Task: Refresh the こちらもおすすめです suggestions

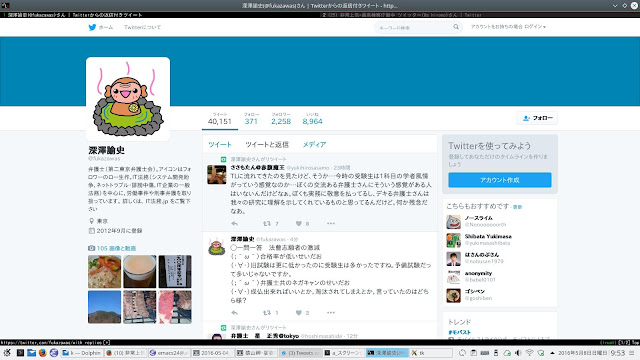Action: coord(518,207)
